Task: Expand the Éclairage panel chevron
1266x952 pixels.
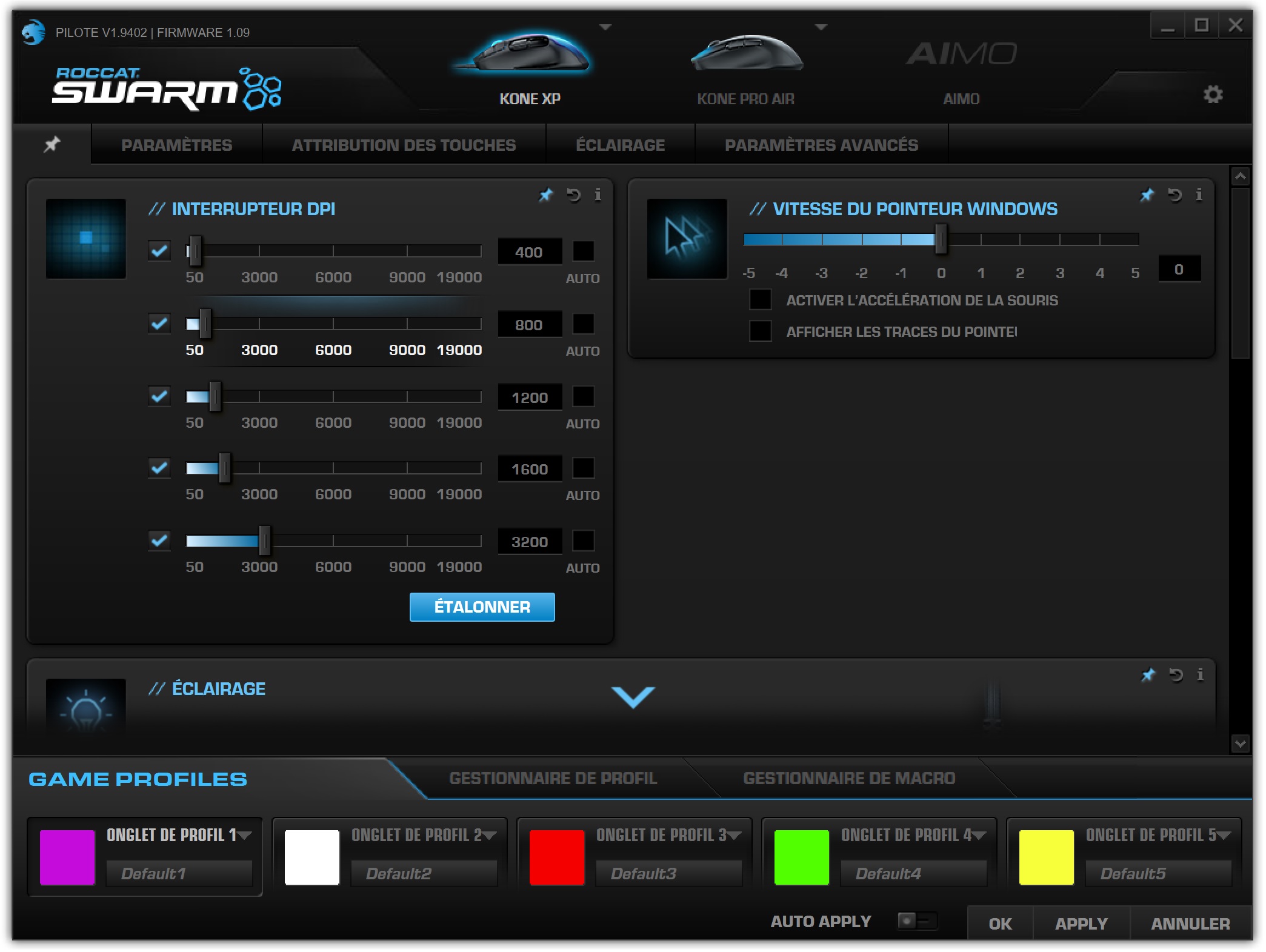Action: pos(633,697)
